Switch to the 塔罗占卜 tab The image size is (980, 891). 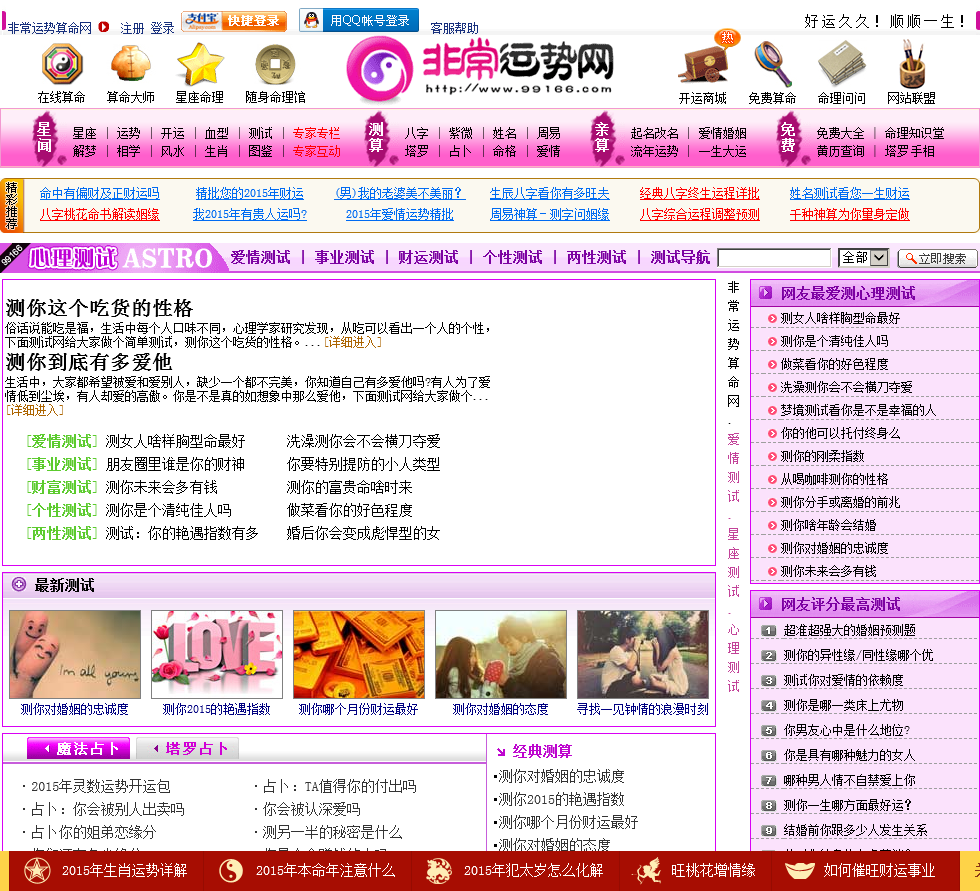tap(188, 749)
